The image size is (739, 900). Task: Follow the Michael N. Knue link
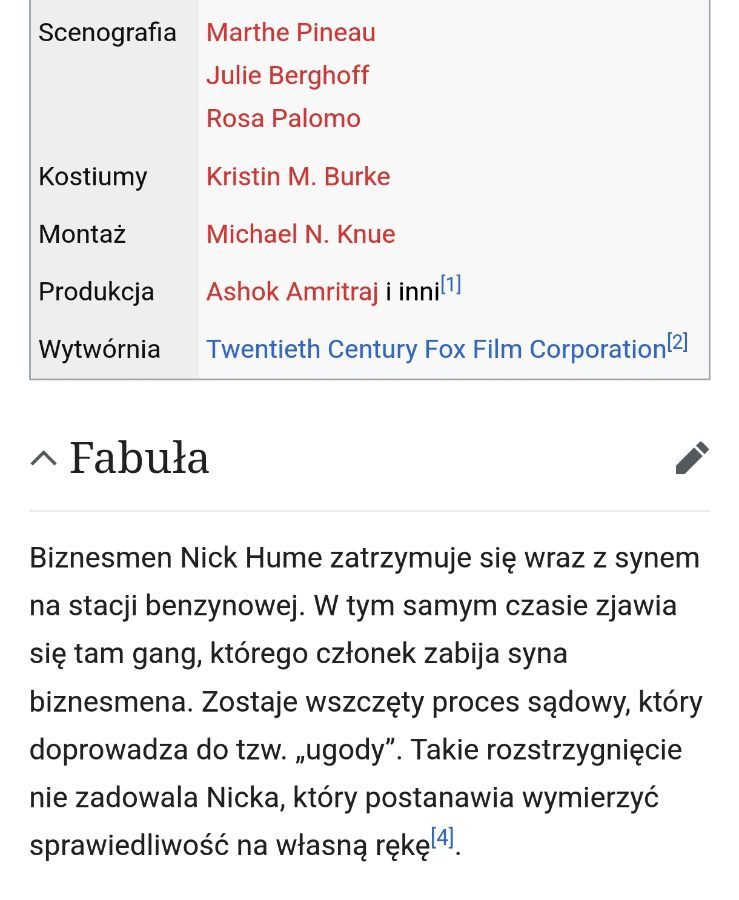[x=301, y=234]
